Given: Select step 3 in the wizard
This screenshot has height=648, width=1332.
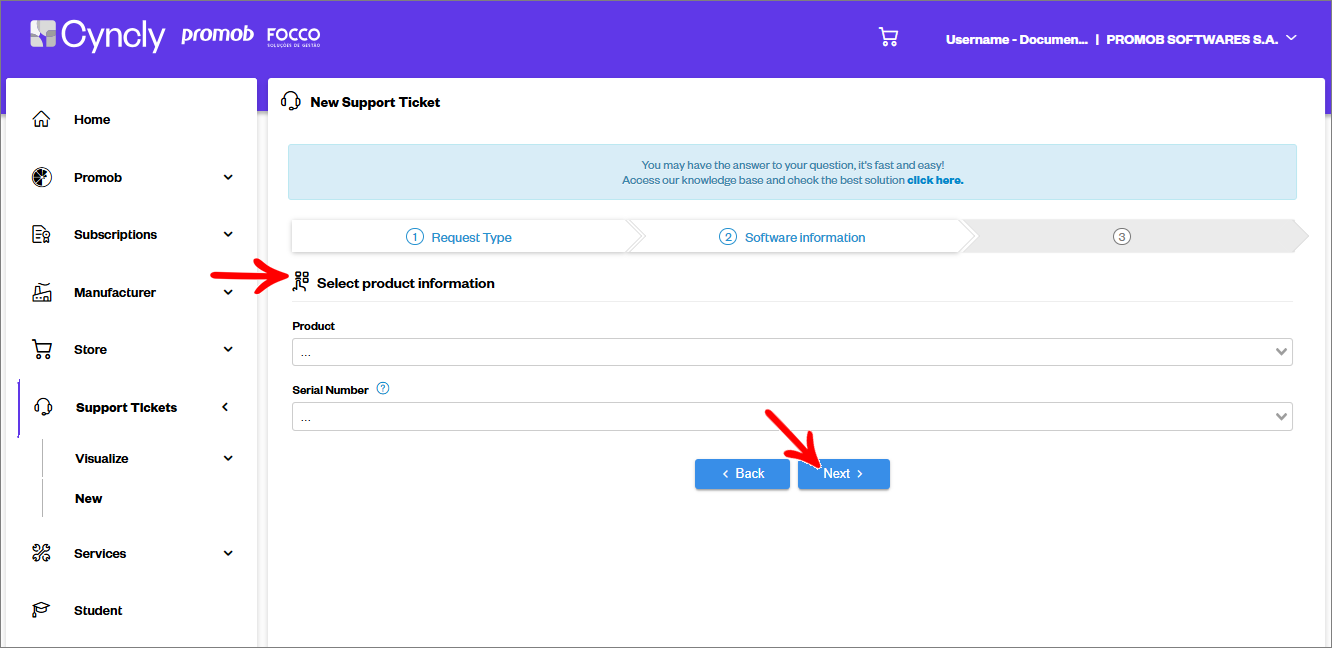Looking at the screenshot, I should pos(1122,237).
